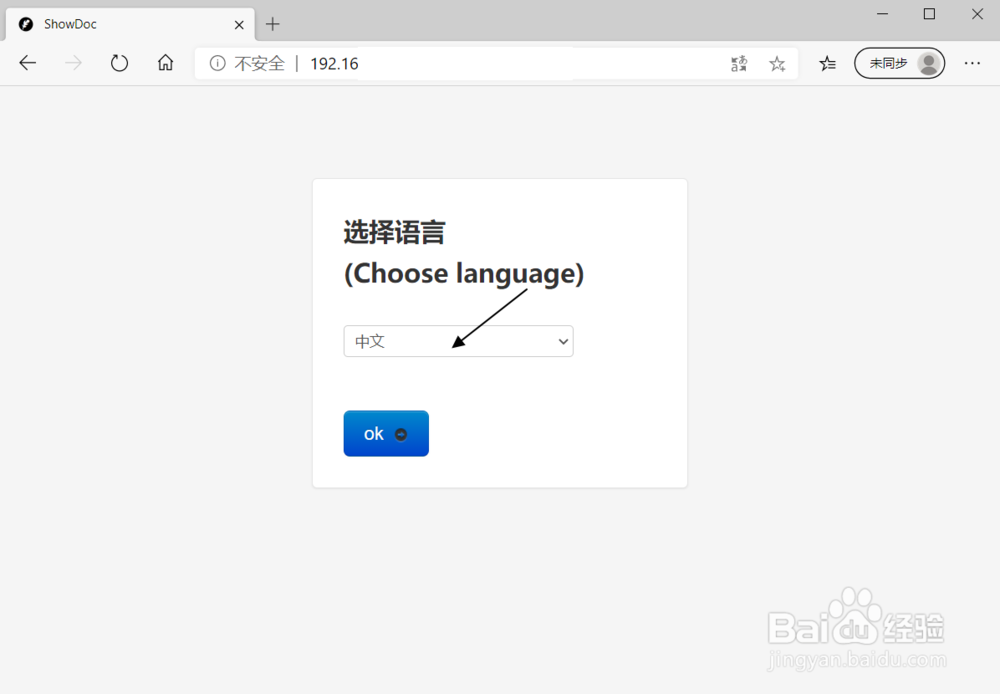Viewport: 1000px width, 694px height.
Task: Click the site info icon beside 不安全
Action: tap(217, 63)
